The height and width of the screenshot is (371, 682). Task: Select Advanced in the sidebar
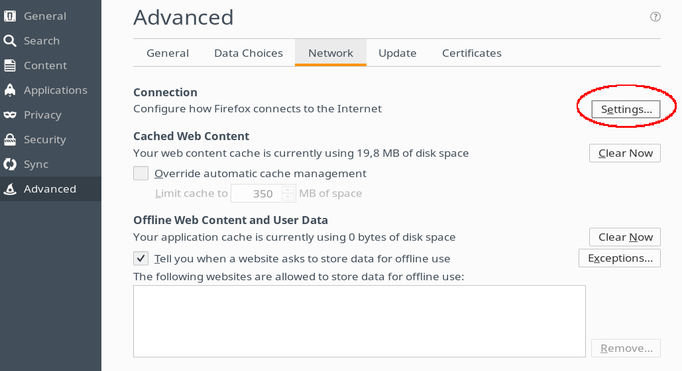[50, 189]
